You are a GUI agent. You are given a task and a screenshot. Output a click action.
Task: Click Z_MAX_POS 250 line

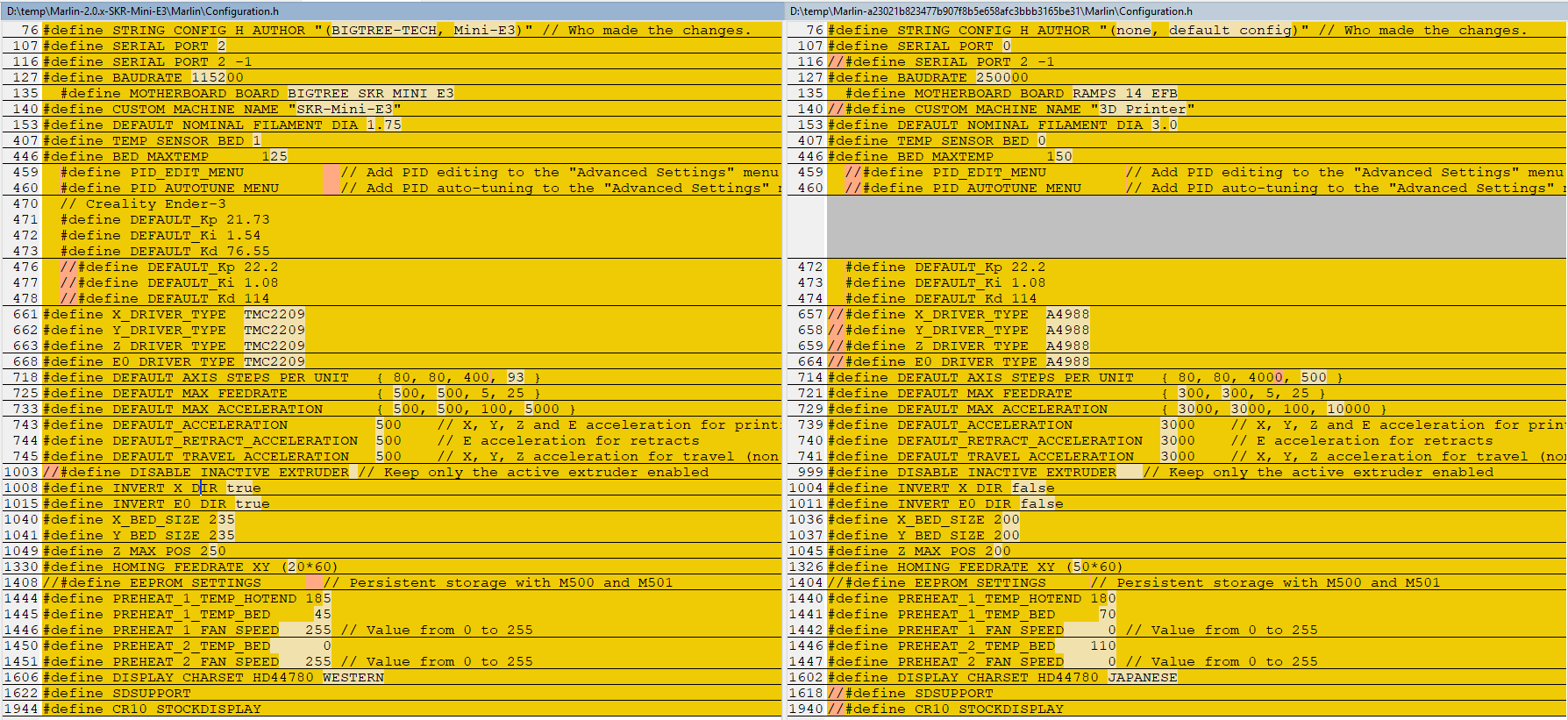(391, 552)
